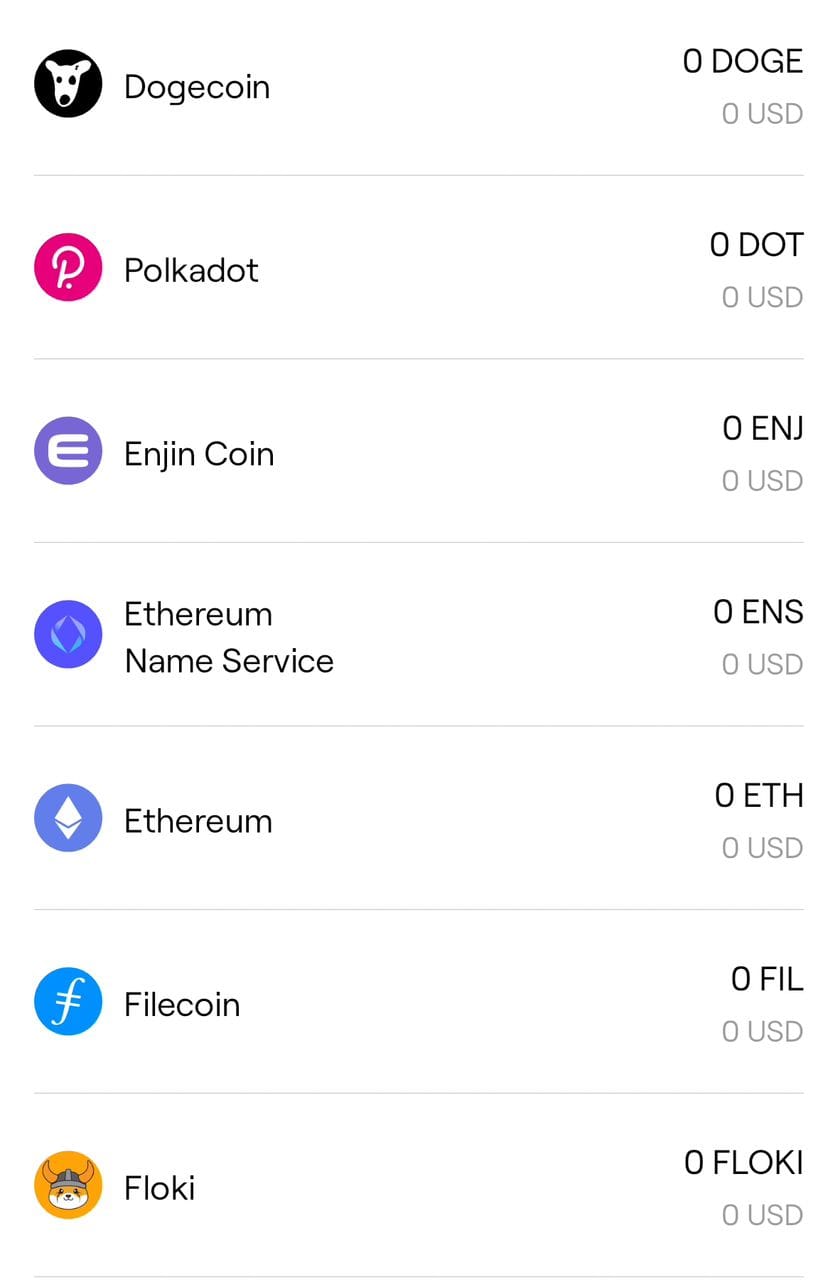Viewport: 838px width, 1280px height.
Task: Tap the 0 DOT balance amount
Action: click(x=756, y=245)
